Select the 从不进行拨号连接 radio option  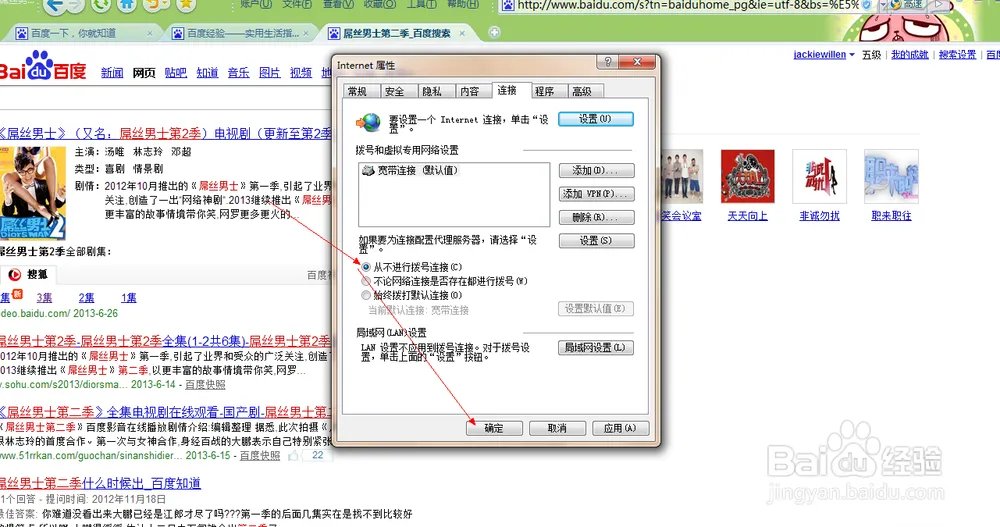click(x=366, y=267)
